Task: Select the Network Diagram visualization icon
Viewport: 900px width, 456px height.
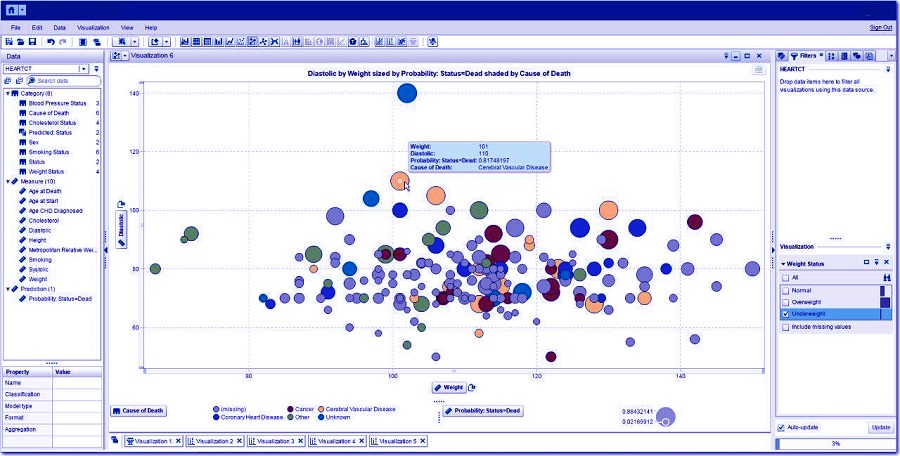Action: 262,42
